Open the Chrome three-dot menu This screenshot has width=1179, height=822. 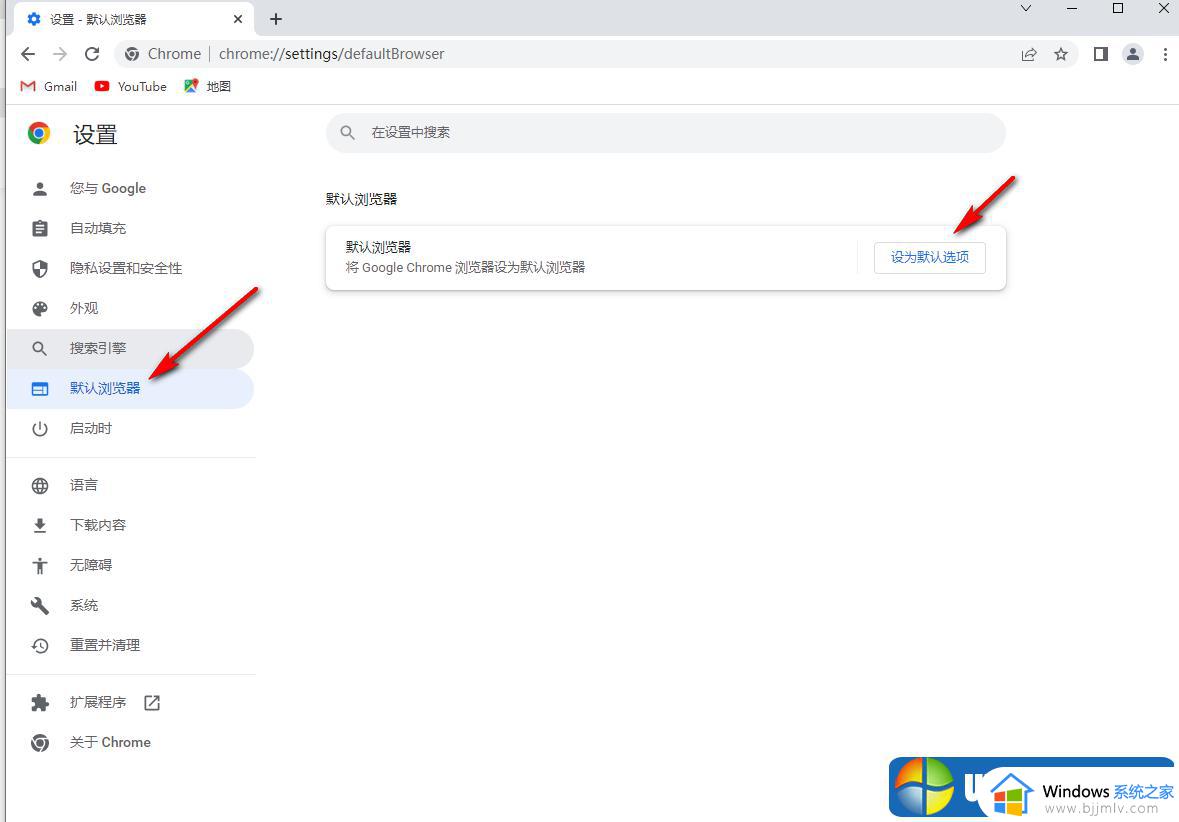coord(1165,54)
